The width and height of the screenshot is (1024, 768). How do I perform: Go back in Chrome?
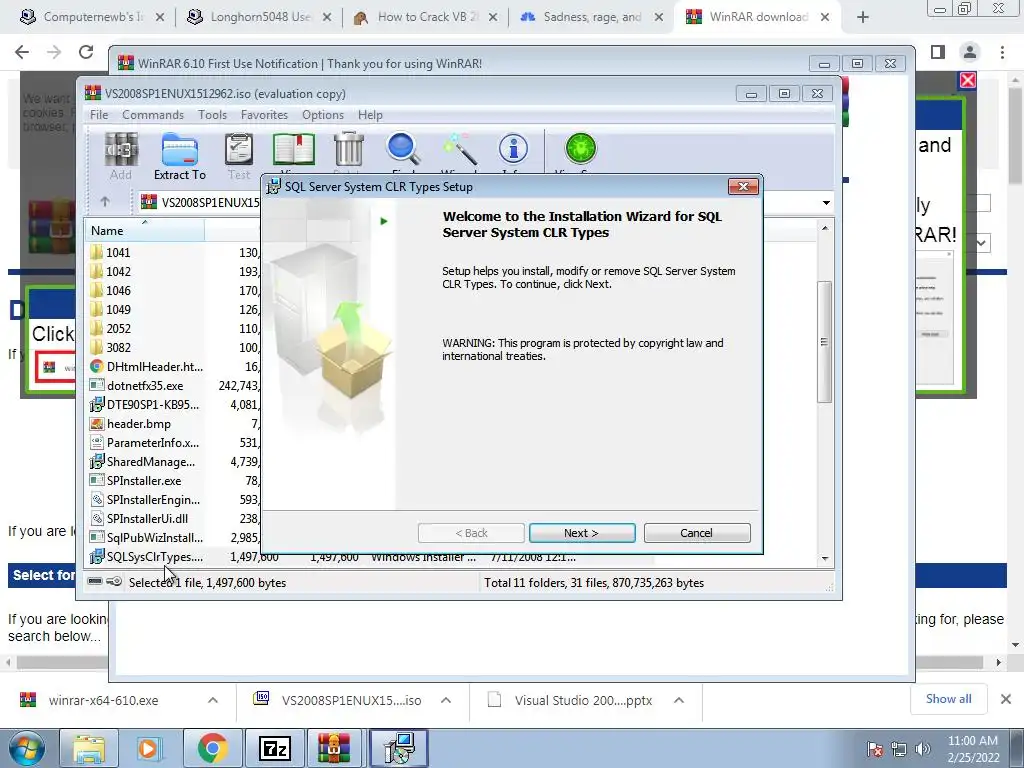22,52
